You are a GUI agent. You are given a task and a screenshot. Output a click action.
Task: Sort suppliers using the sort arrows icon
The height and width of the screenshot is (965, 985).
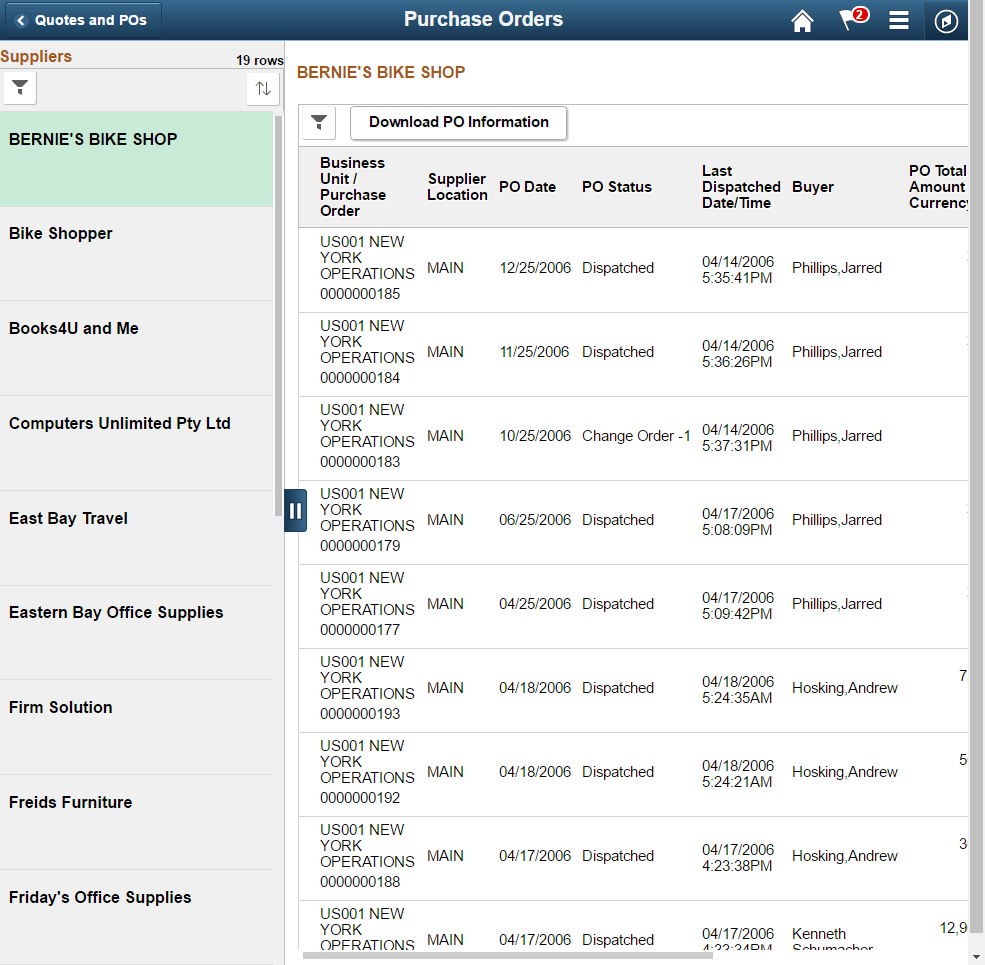pos(262,88)
